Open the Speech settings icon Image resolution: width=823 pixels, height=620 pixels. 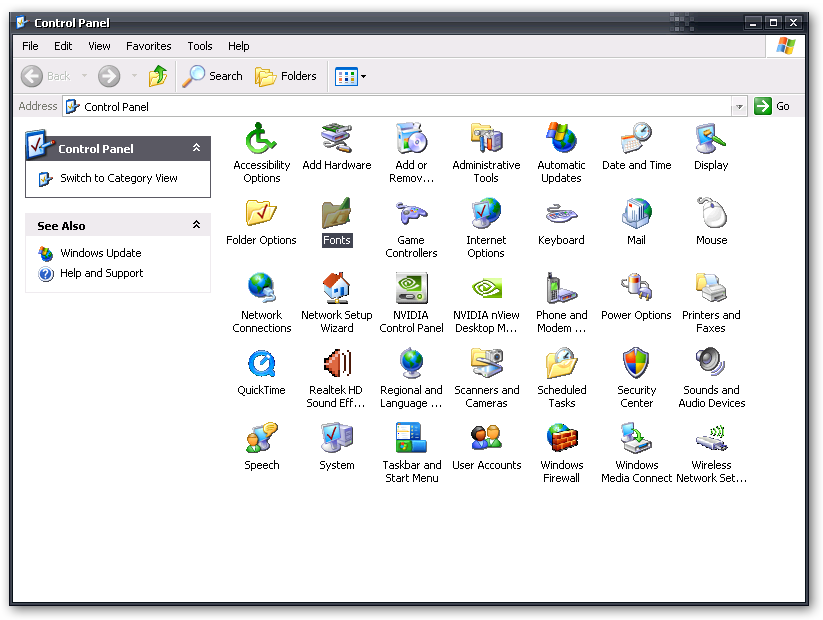point(261,439)
